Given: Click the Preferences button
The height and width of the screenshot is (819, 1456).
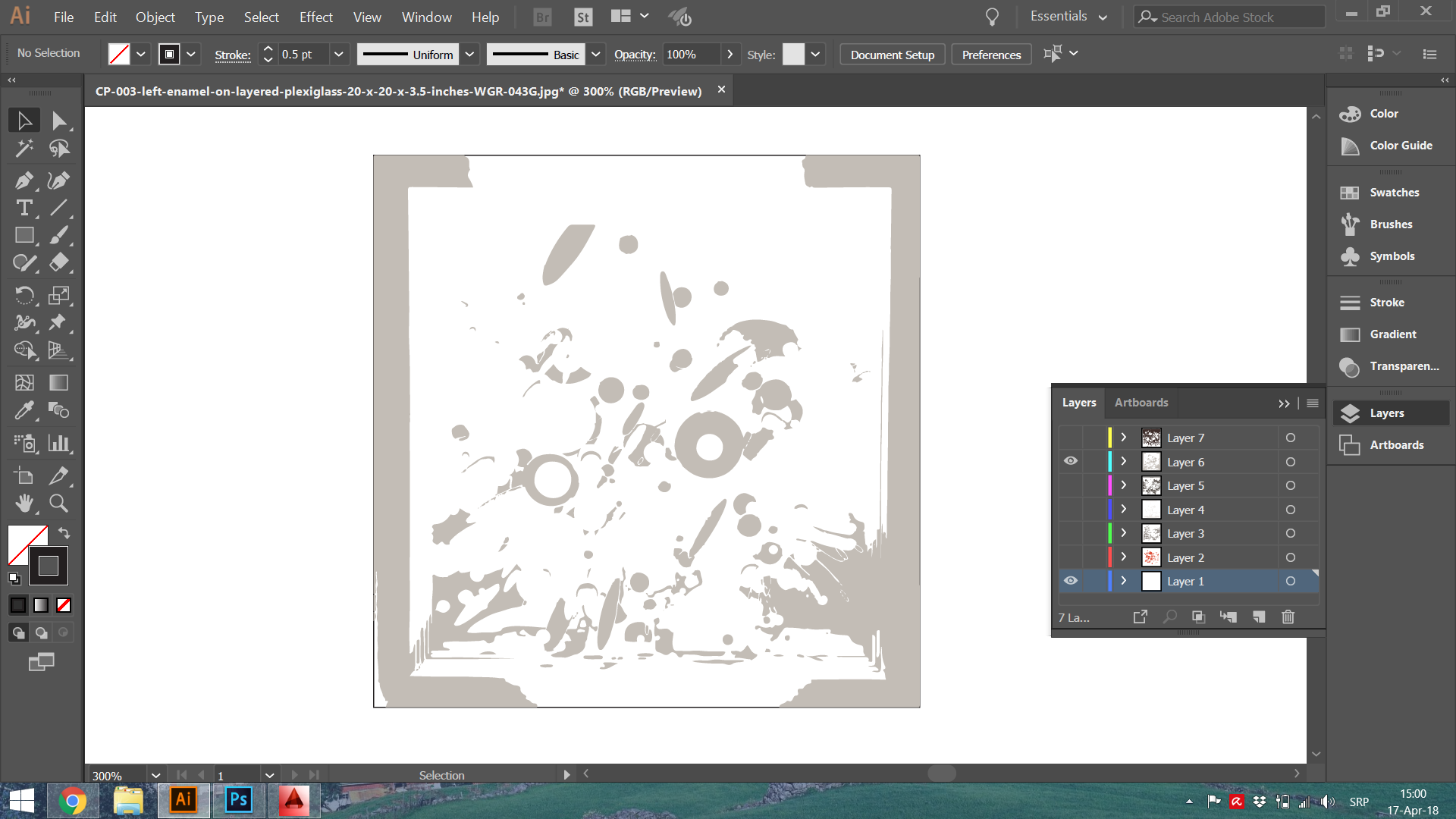Looking at the screenshot, I should 991,55.
